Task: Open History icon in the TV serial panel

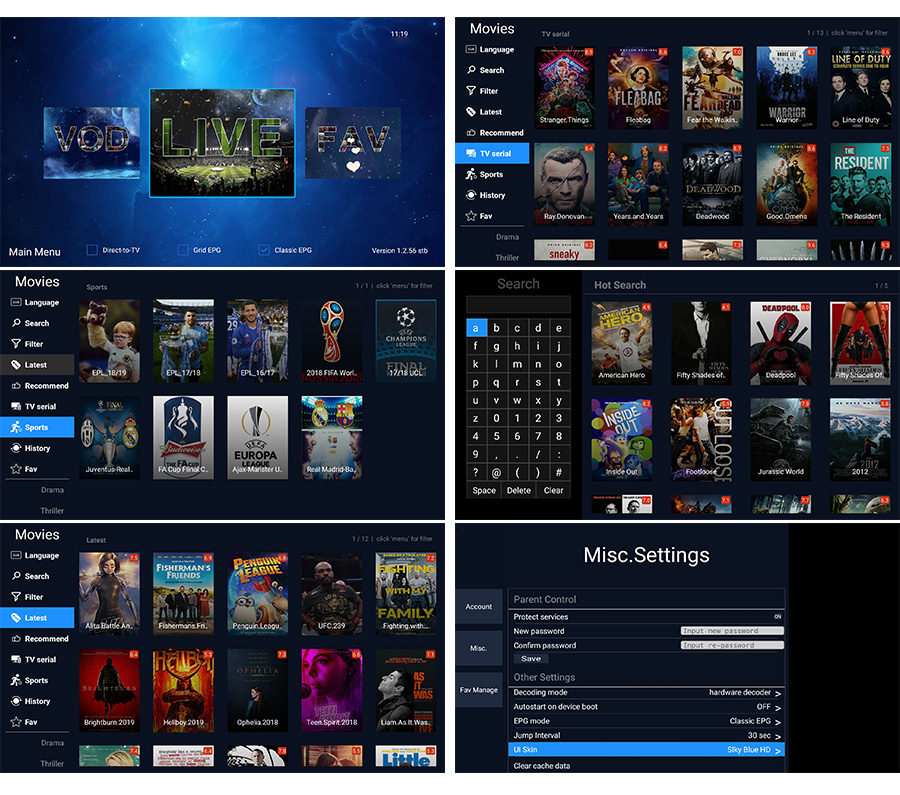Action: click(x=471, y=195)
